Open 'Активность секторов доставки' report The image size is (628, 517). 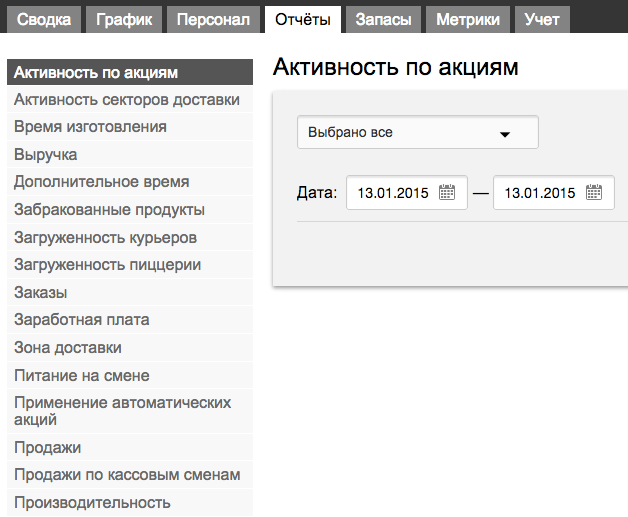coord(130,99)
